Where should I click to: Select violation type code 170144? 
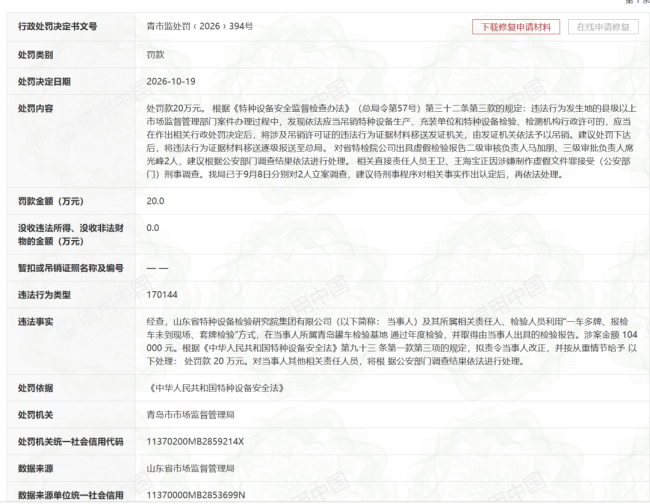point(162,295)
